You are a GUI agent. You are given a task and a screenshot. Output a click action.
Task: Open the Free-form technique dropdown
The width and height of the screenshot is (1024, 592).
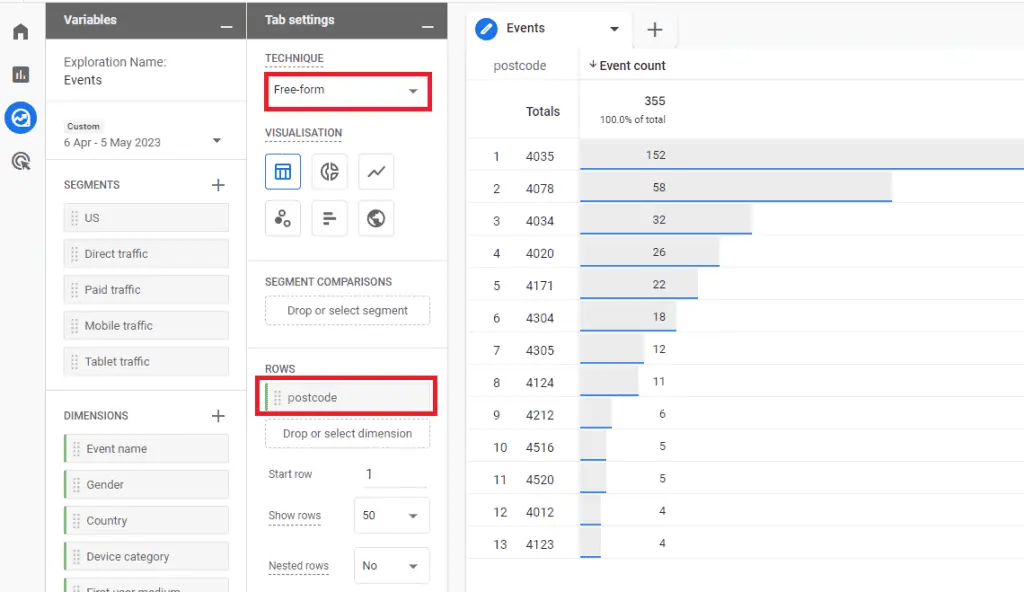347,90
